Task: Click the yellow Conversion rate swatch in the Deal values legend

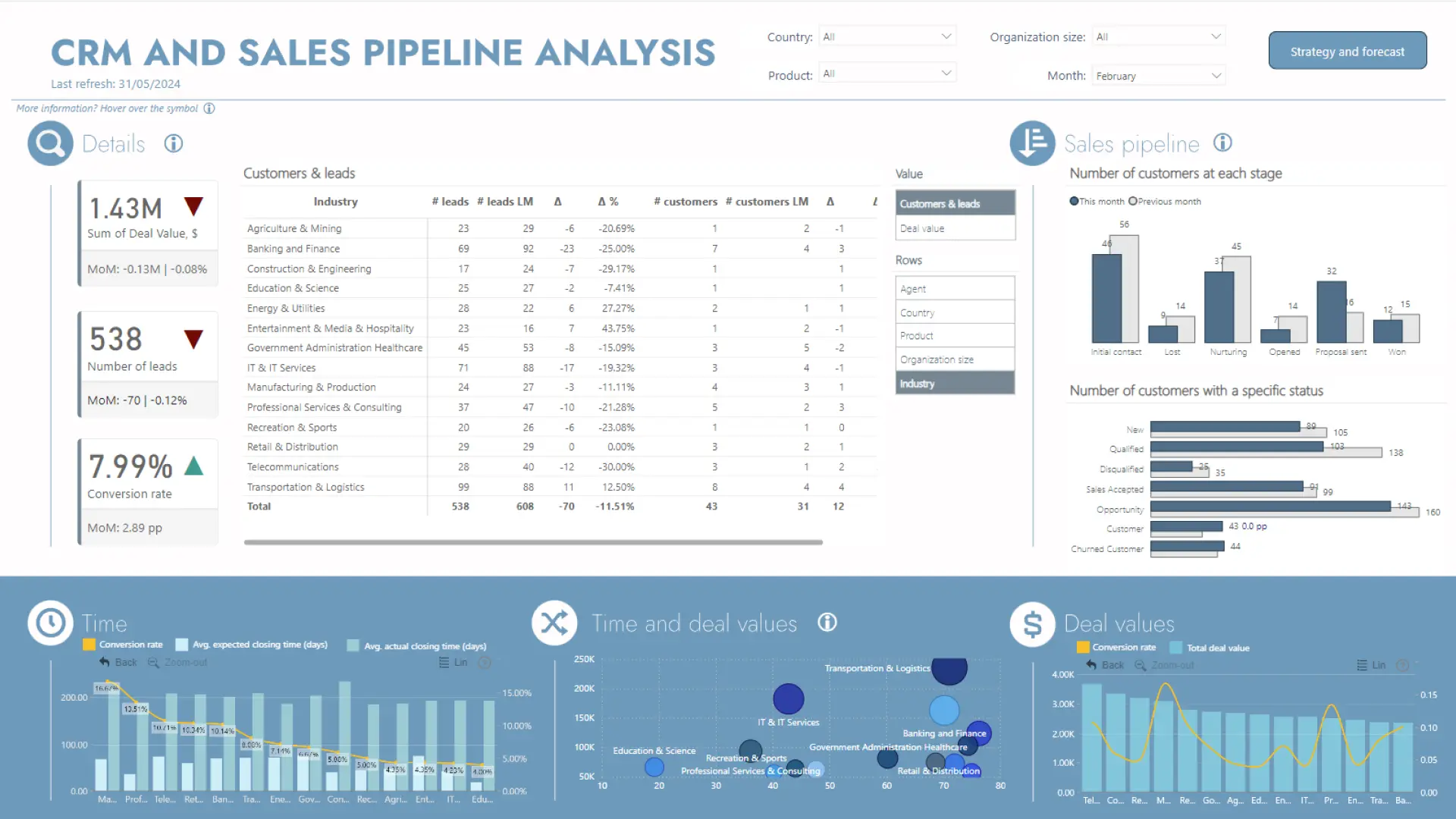Action: (x=1083, y=648)
